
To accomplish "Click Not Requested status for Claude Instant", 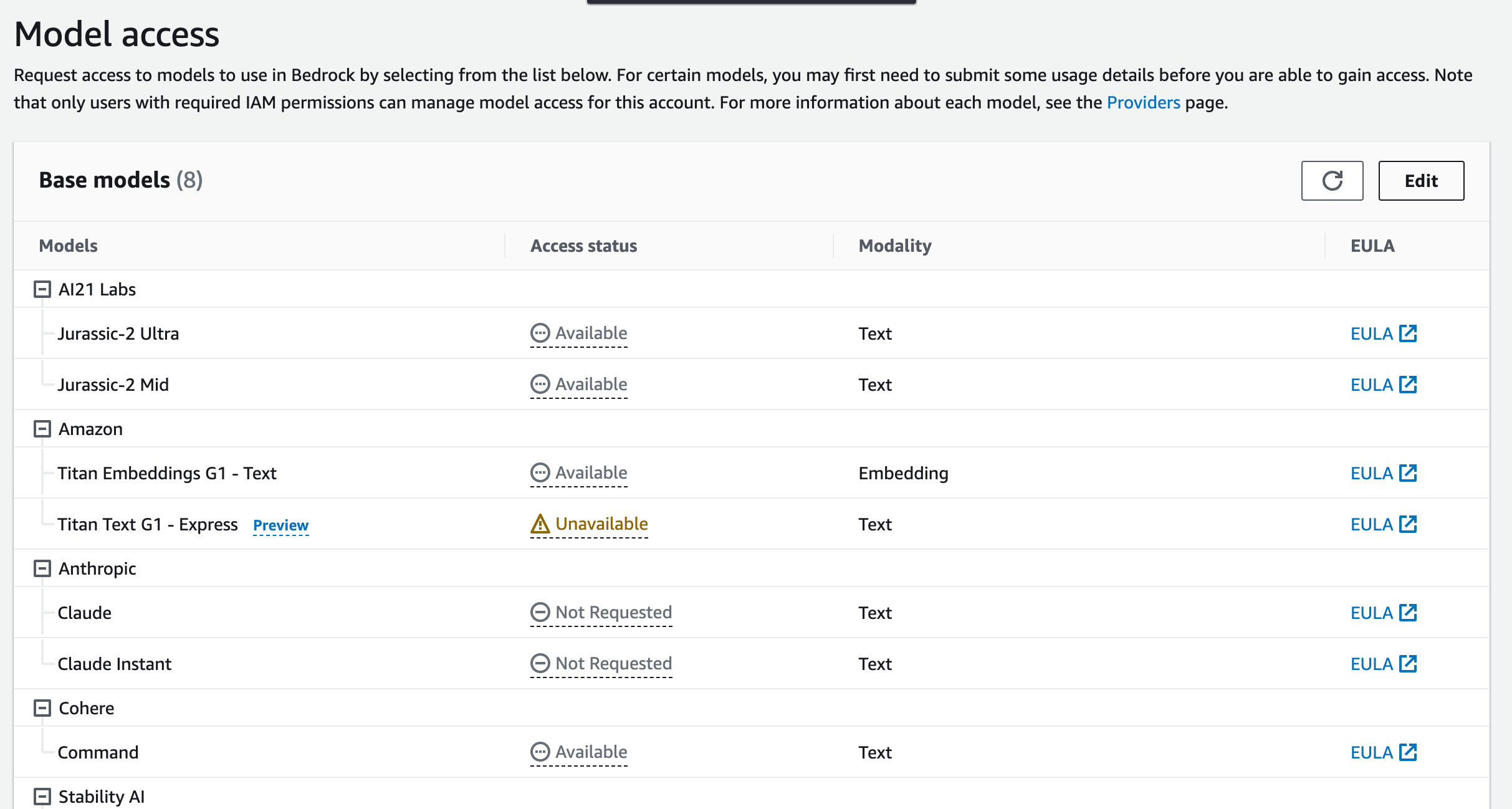I will [601, 664].
